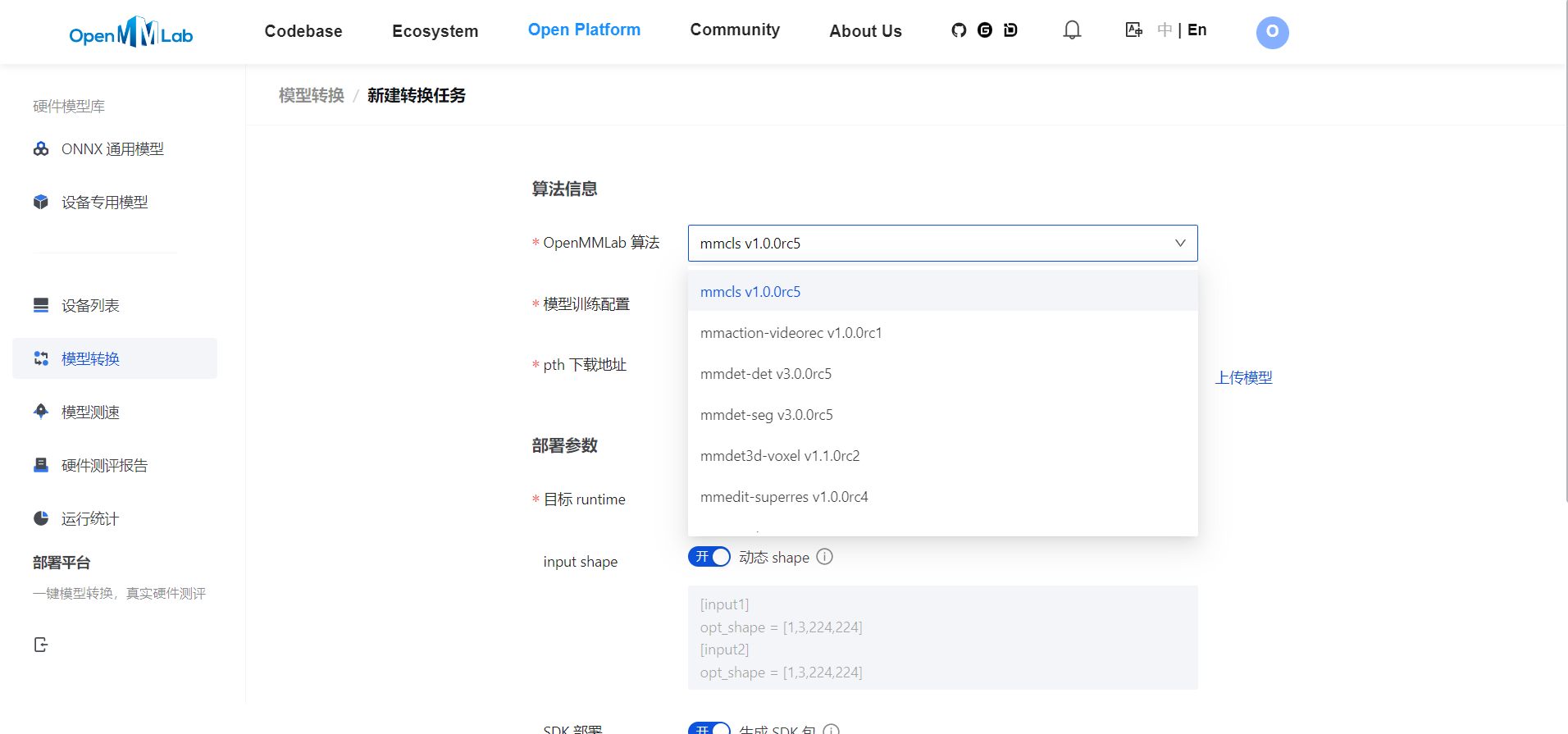Click the ONNX 通用模型 icon
1568x734 pixels.
(41, 148)
